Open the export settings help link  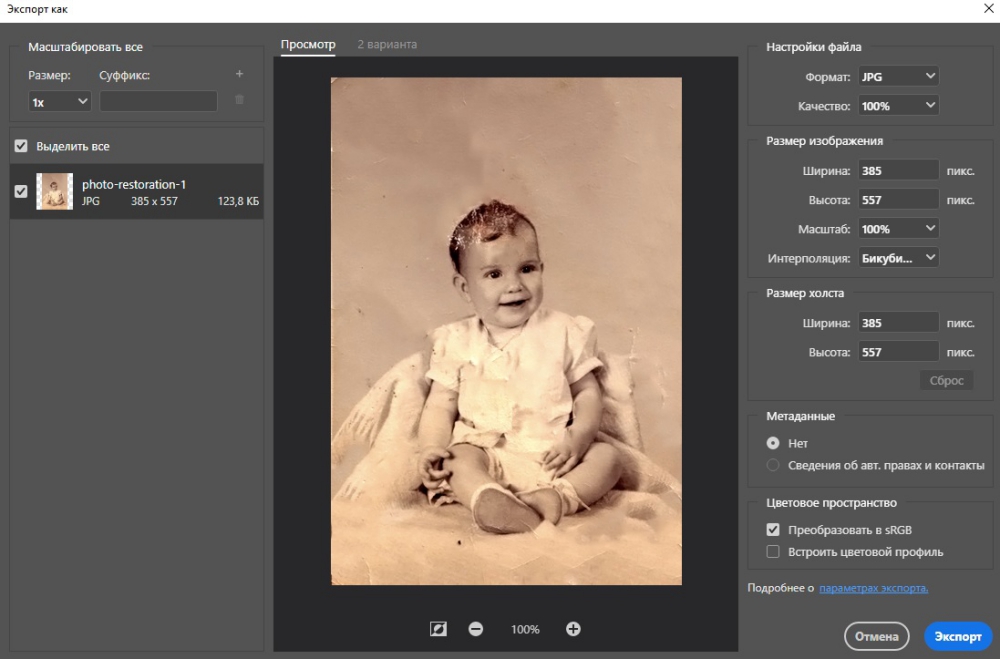(x=873, y=588)
